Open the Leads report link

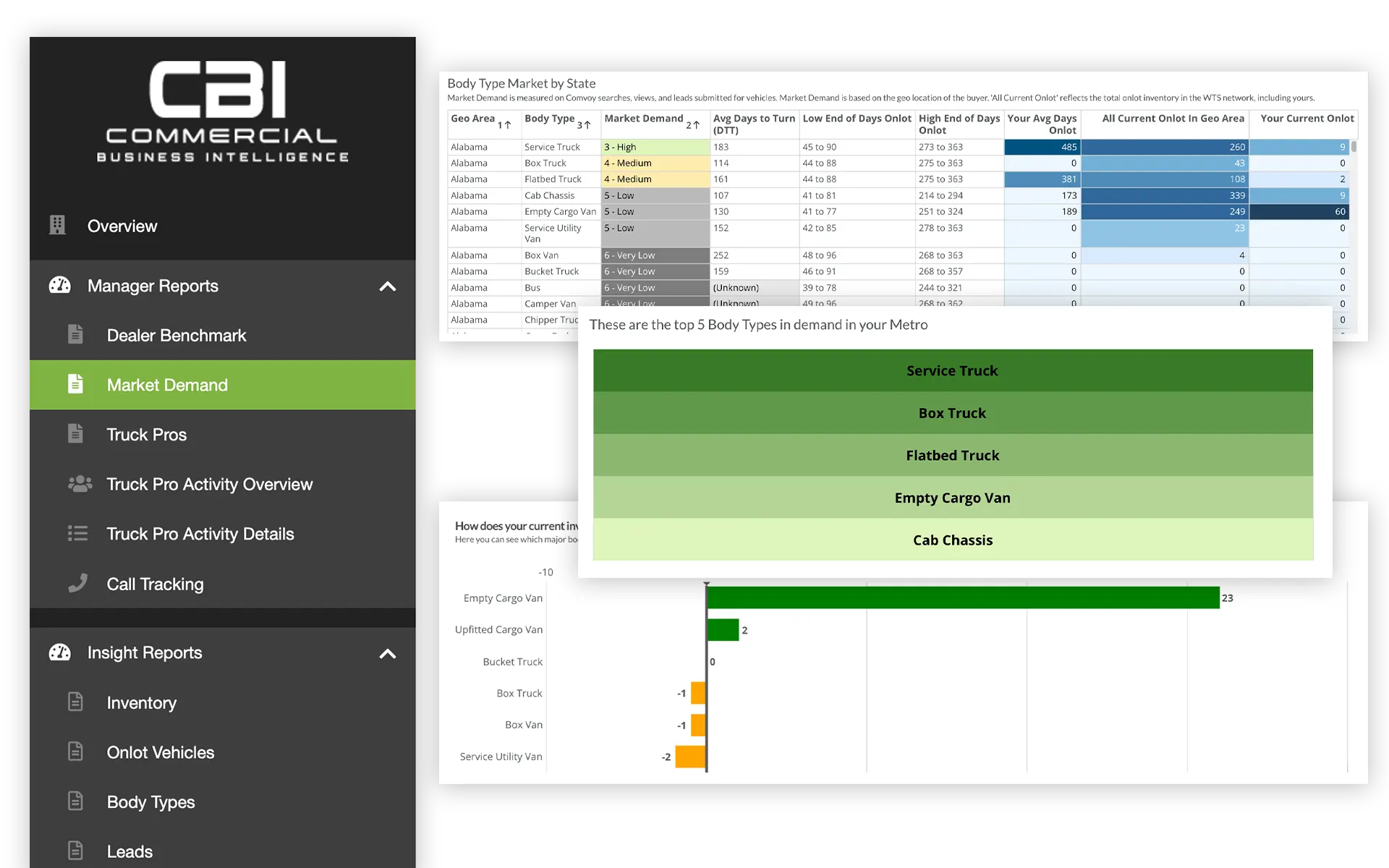point(129,851)
